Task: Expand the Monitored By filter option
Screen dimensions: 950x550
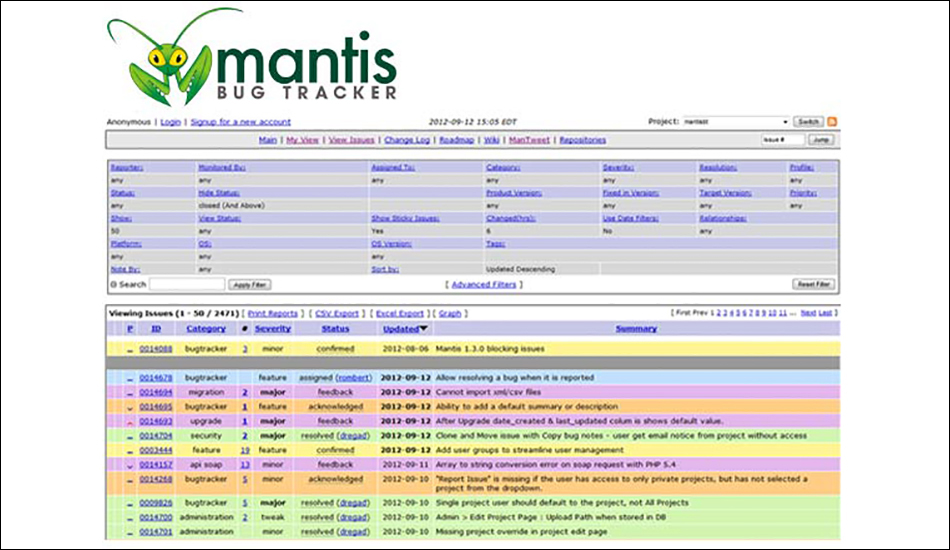Action: coord(222,167)
